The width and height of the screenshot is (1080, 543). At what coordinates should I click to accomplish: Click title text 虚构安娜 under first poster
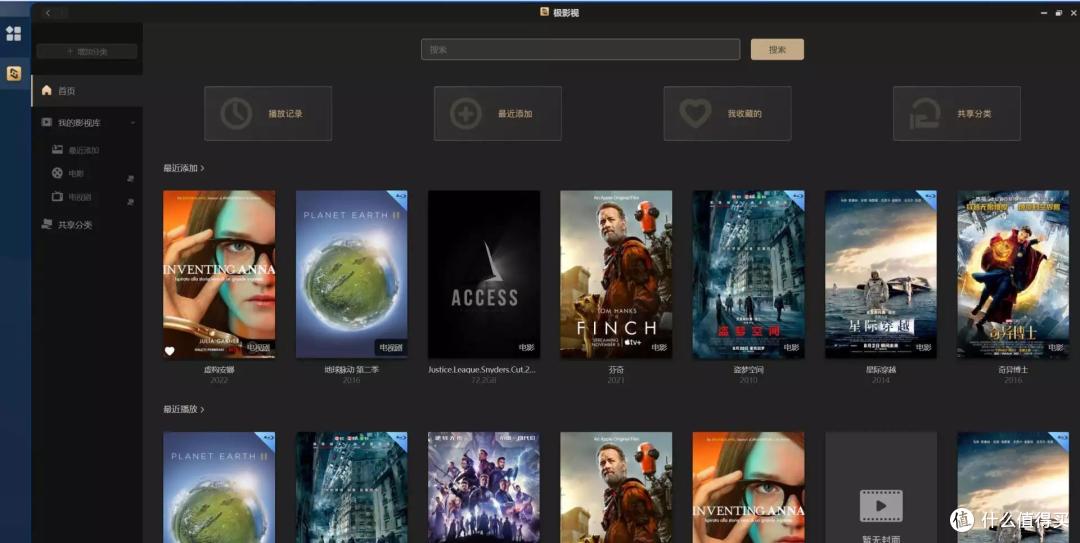coord(219,370)
